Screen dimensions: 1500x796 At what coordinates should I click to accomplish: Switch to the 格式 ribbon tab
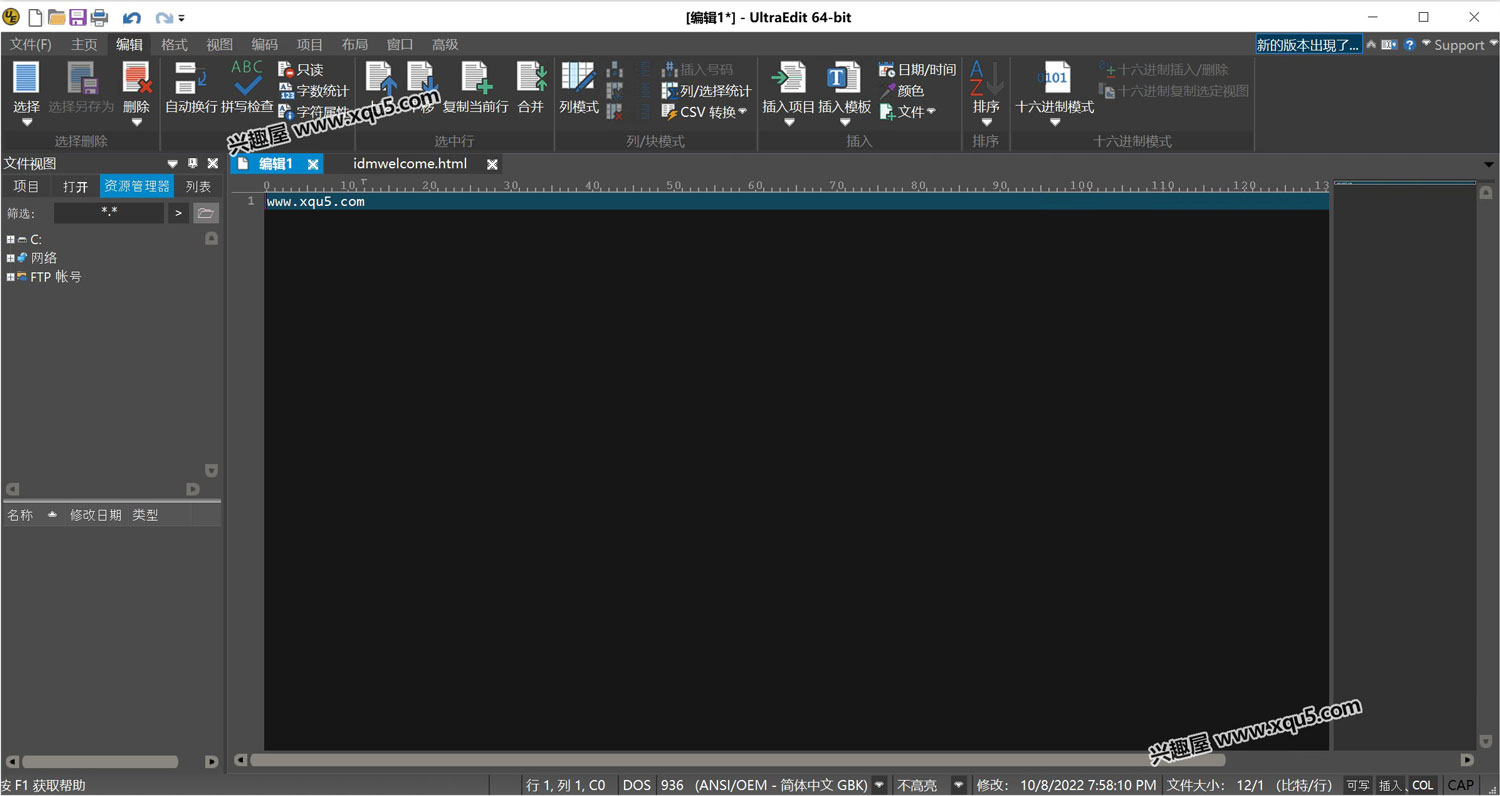point(174,45)
